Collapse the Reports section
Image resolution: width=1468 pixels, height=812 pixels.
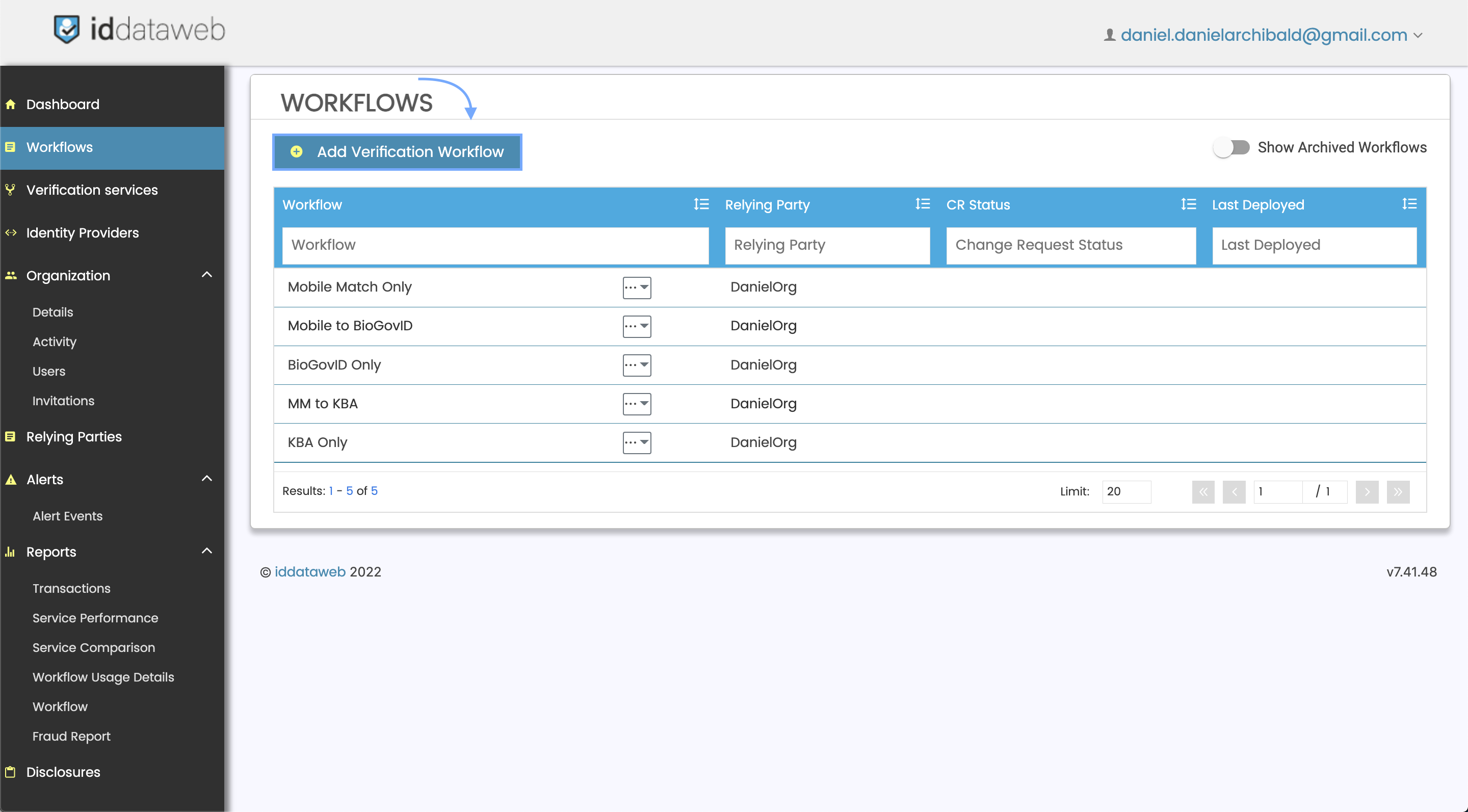click(x=207, y=551)
